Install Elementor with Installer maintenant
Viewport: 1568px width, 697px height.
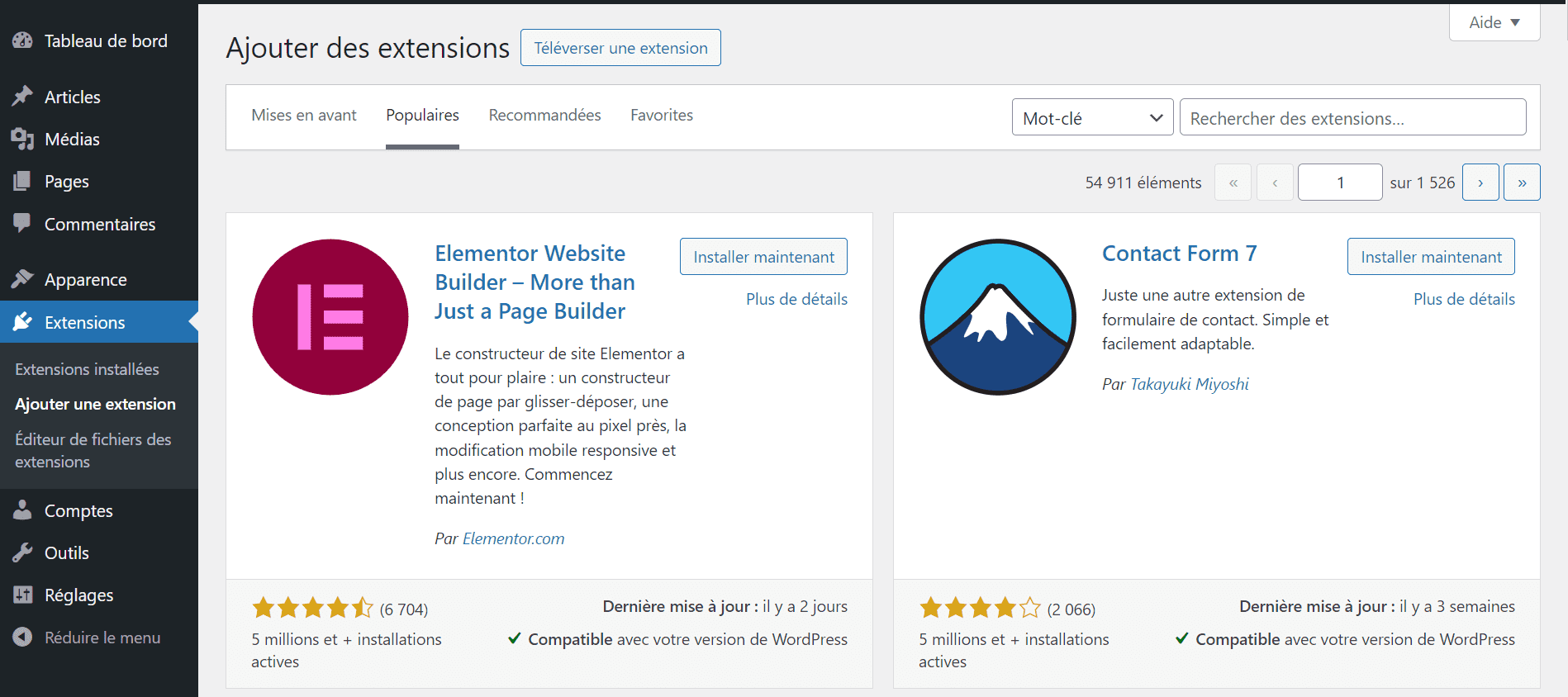point(763,257)
